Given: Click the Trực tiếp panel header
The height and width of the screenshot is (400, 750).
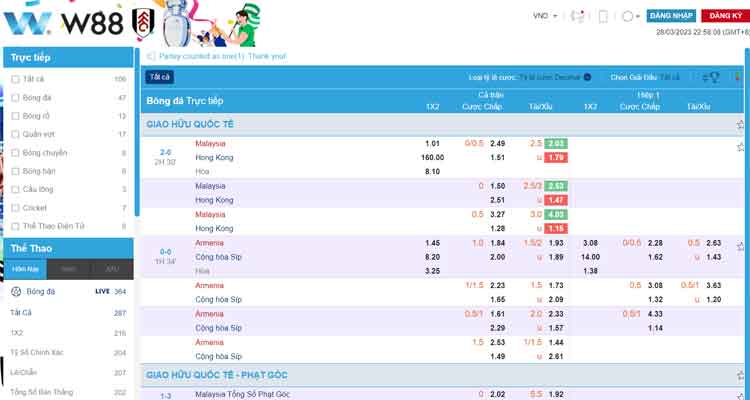Looking at the screenshot, I should tap(68, 57).
